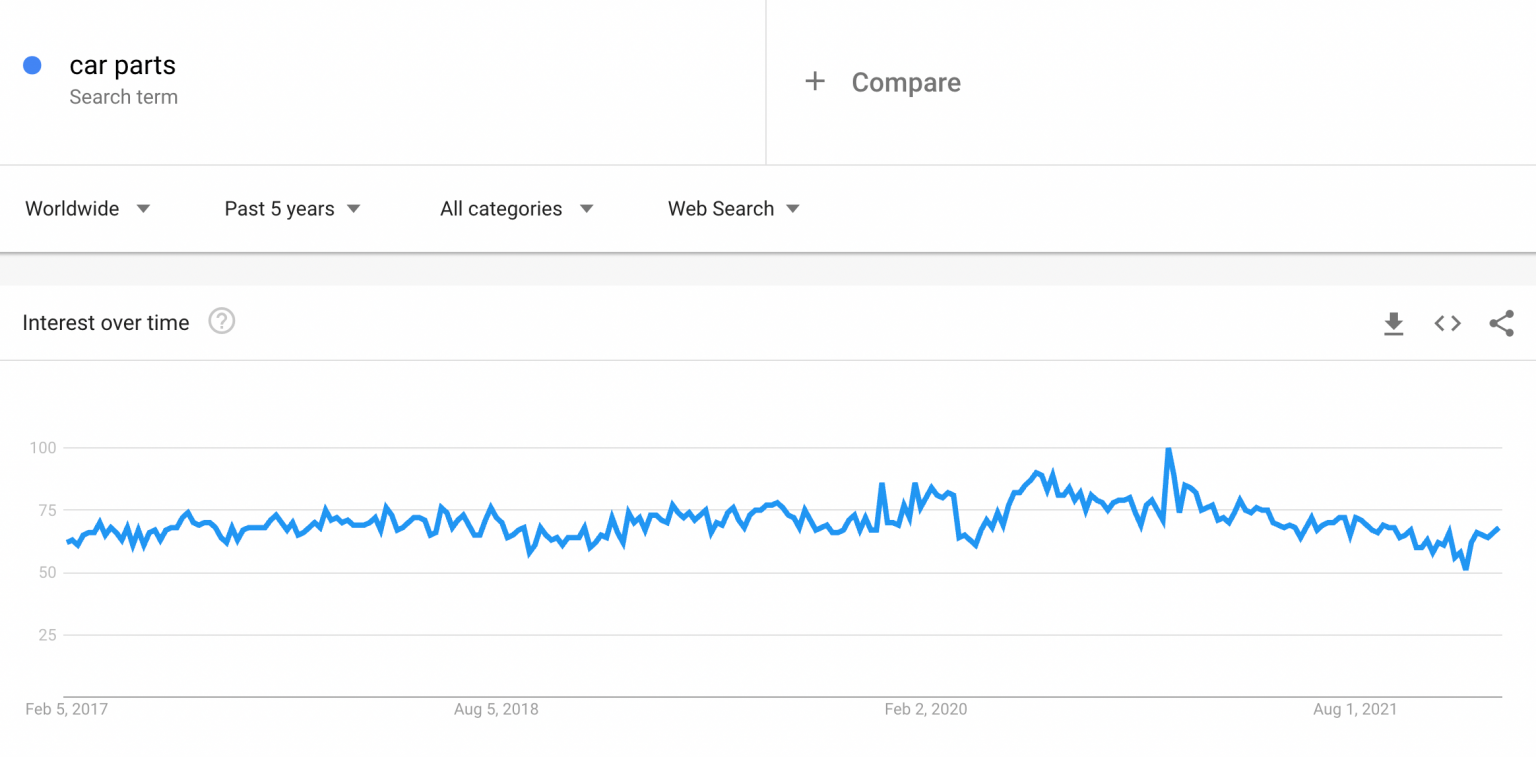Click the Feb 2, 2020 axis label
The height and width of the screenshot is (757, 1536).
pyautogui.click(x=926, y=709)
